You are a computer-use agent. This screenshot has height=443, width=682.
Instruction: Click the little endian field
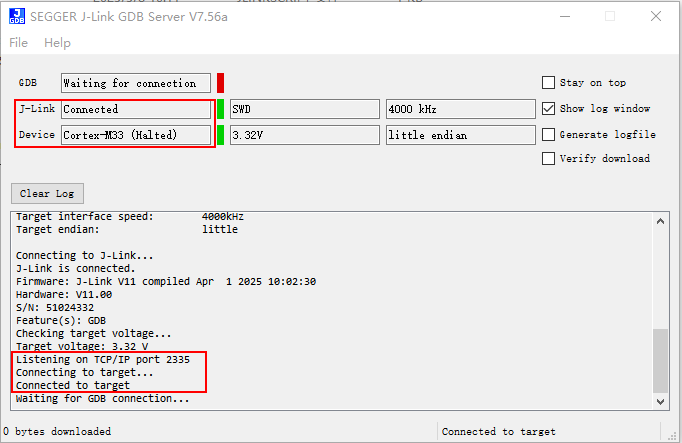pyautogui.click(x=459, y=135)
